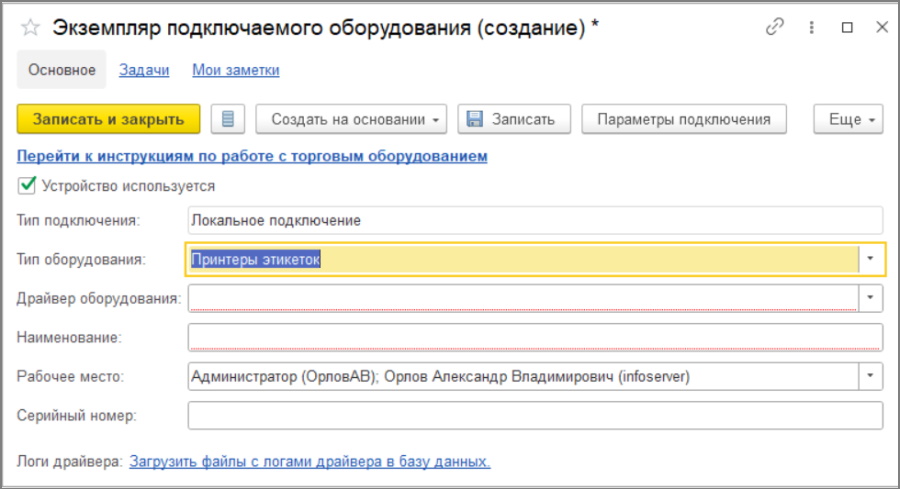Click the Записать и закрыть button
The height and width of the screenshot is (489, 900).
108,119
